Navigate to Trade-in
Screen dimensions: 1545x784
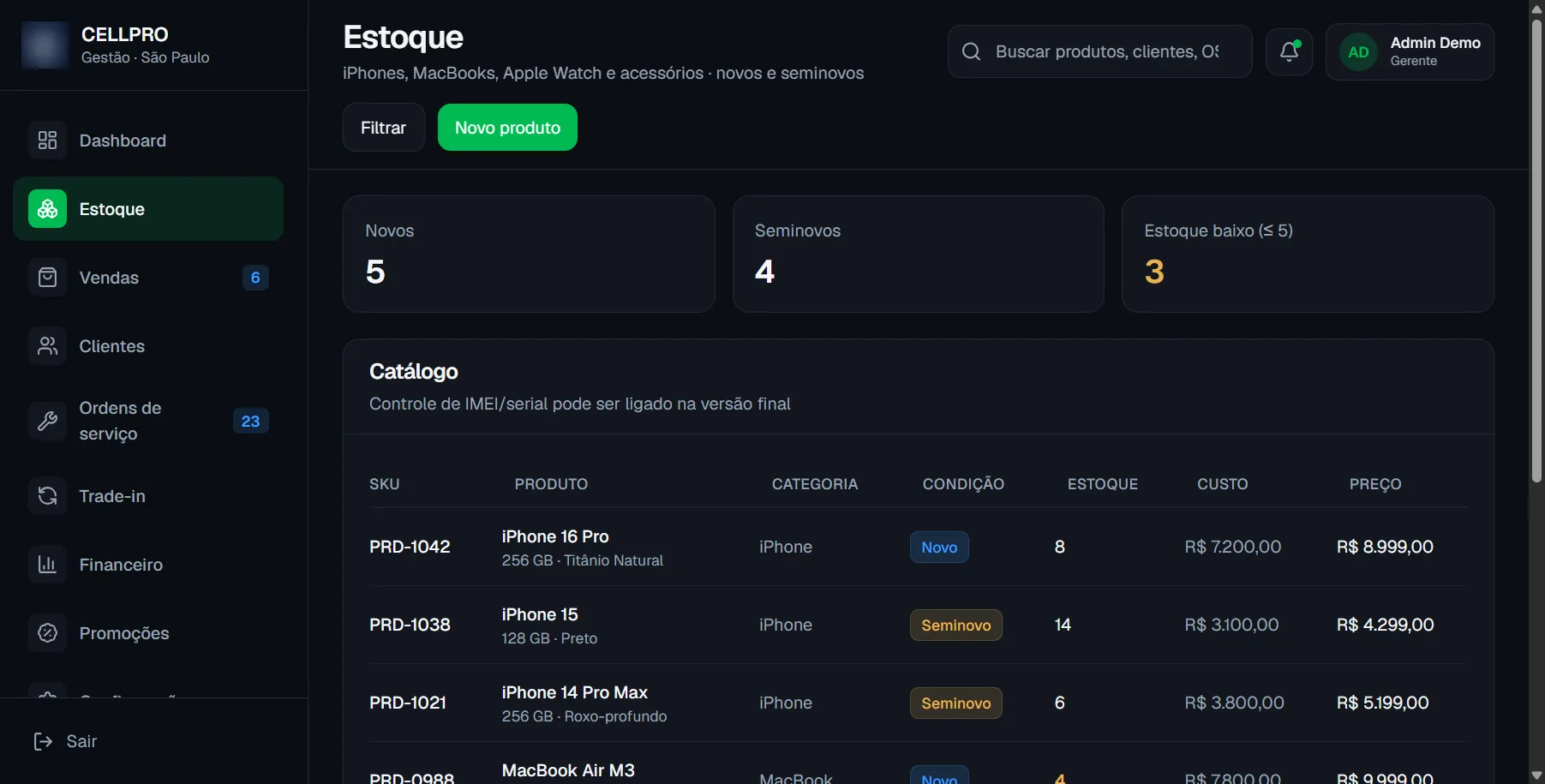pyautogui.click(x=148, y=496)
